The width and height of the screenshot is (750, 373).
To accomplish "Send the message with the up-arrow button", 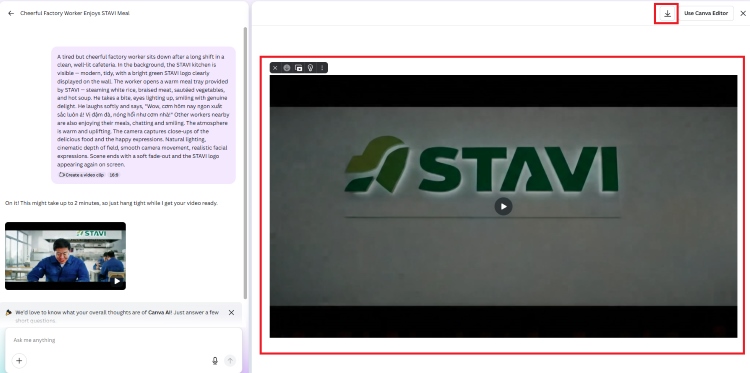I will pyautogui.click(x=230, y=361).
